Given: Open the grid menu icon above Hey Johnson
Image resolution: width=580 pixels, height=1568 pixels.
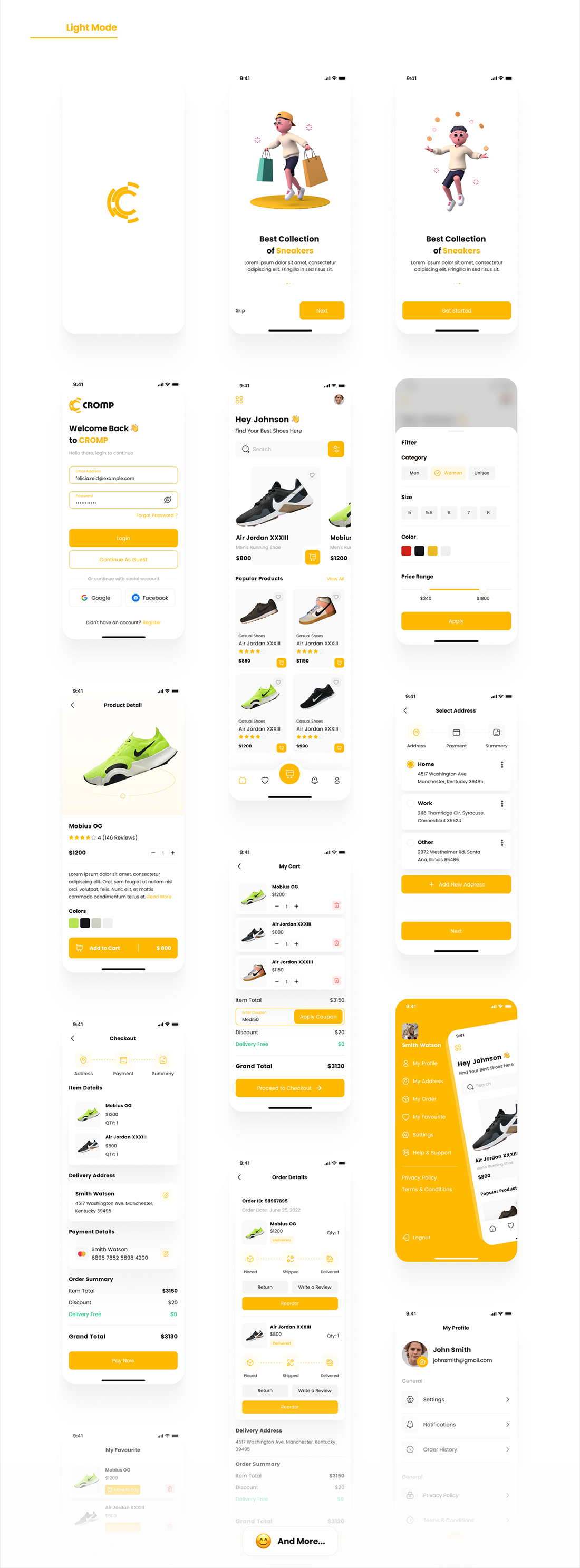Looking at the screenshot, I should (x=239, y=400).
